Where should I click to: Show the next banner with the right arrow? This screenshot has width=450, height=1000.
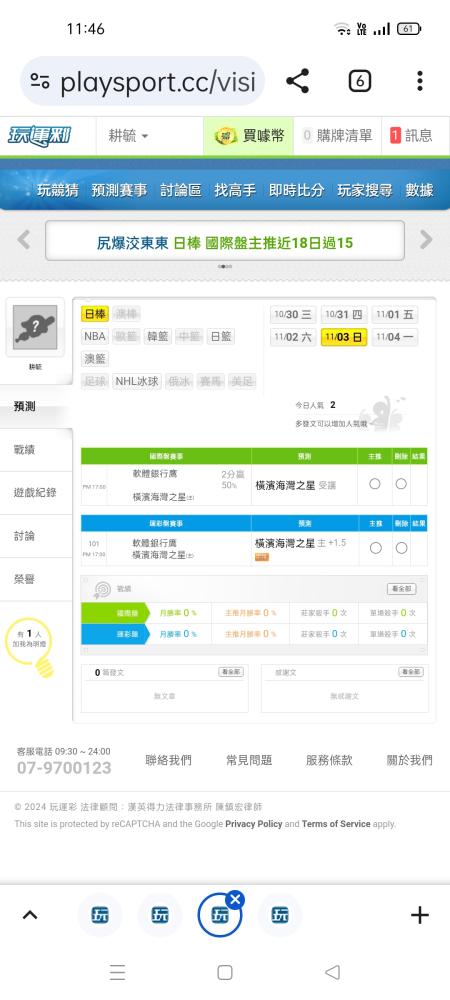pos(426,240)
